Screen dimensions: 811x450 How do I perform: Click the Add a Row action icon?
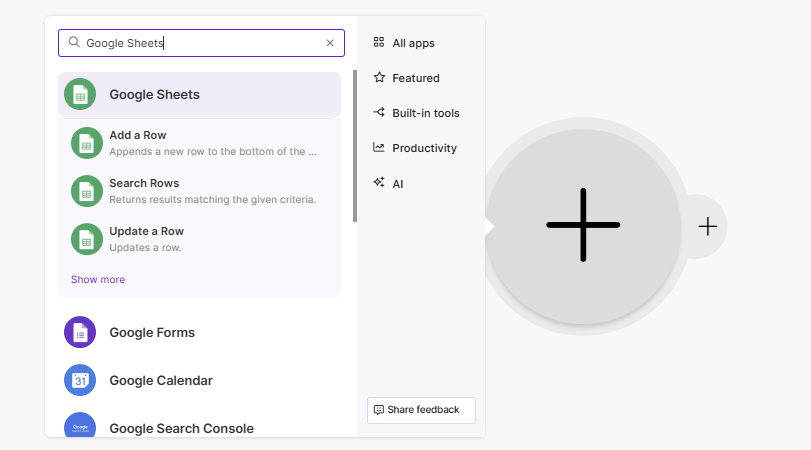point(87,143)
